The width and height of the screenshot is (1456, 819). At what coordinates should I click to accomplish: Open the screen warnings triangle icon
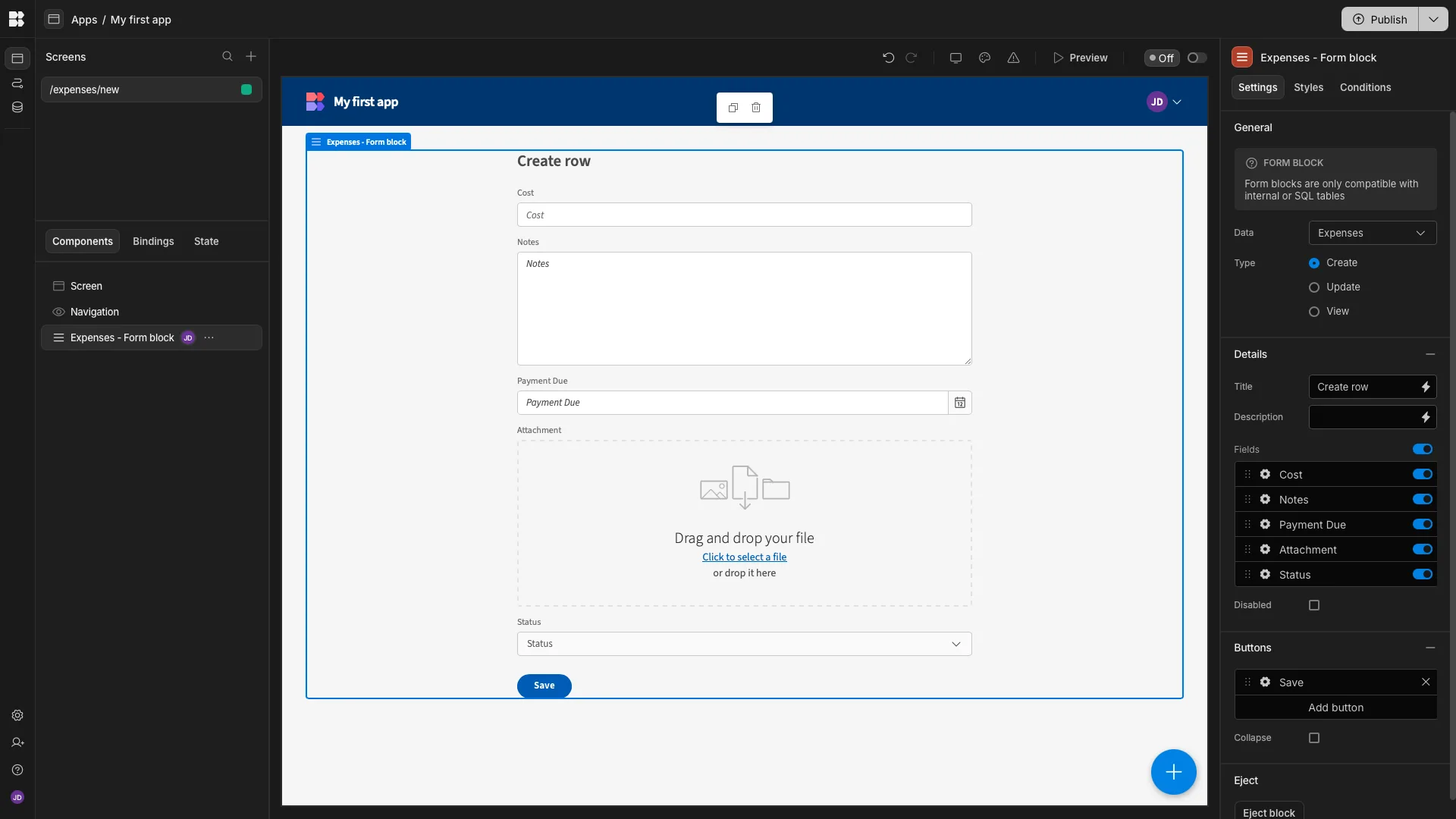1013,58
